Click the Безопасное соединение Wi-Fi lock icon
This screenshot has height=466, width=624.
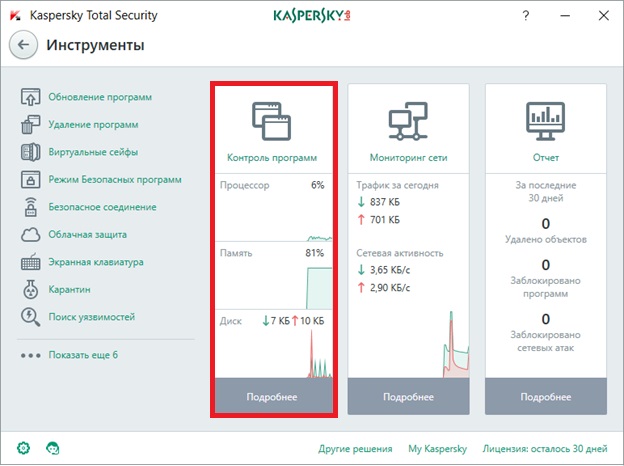coord(30,207)
